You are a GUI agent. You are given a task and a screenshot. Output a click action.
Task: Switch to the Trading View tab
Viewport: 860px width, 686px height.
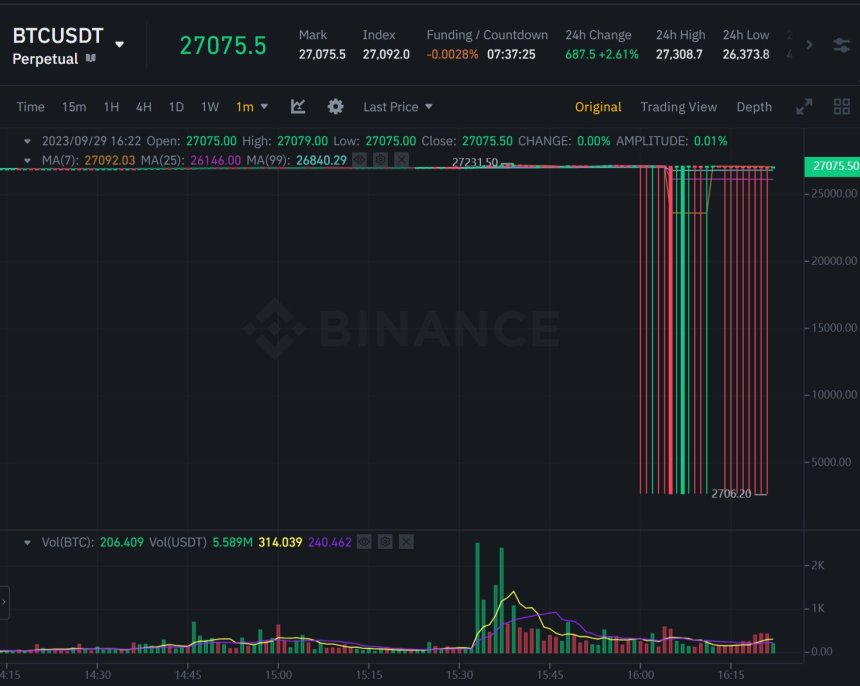[678, 106]
